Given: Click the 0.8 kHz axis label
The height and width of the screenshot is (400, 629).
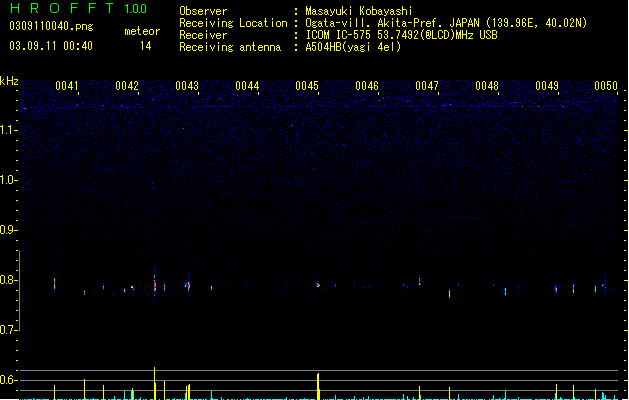Looking at the screenshot, I should (9, 280).
